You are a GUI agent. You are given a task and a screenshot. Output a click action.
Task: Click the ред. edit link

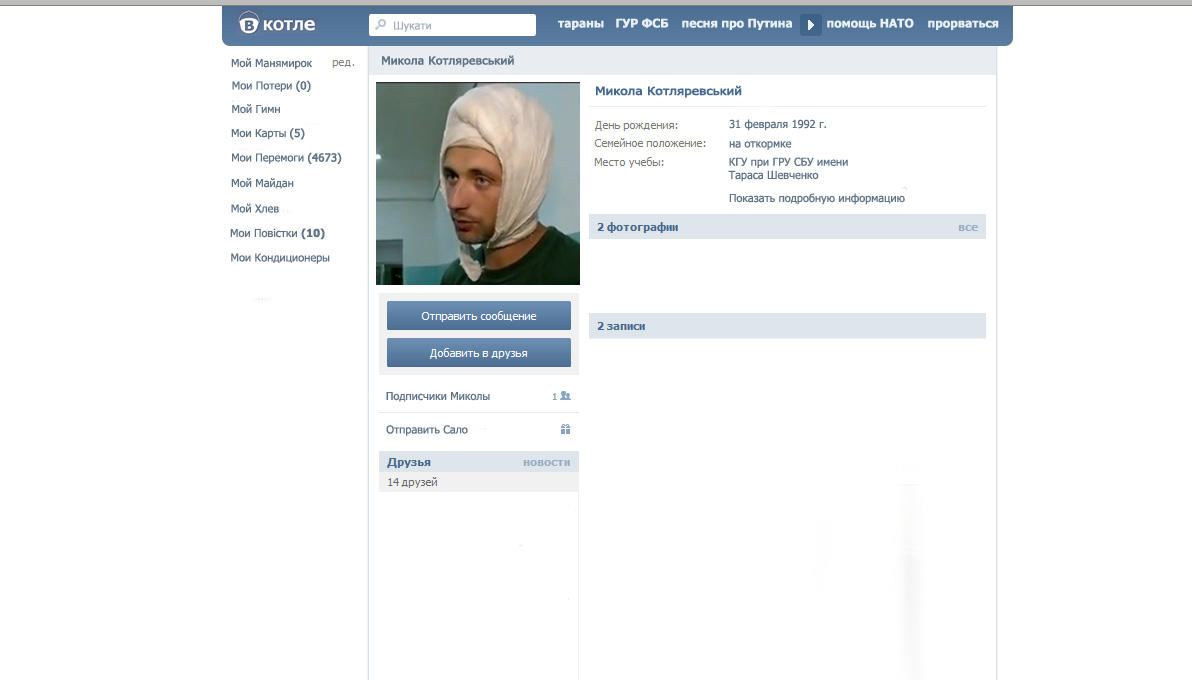(343, 62)
